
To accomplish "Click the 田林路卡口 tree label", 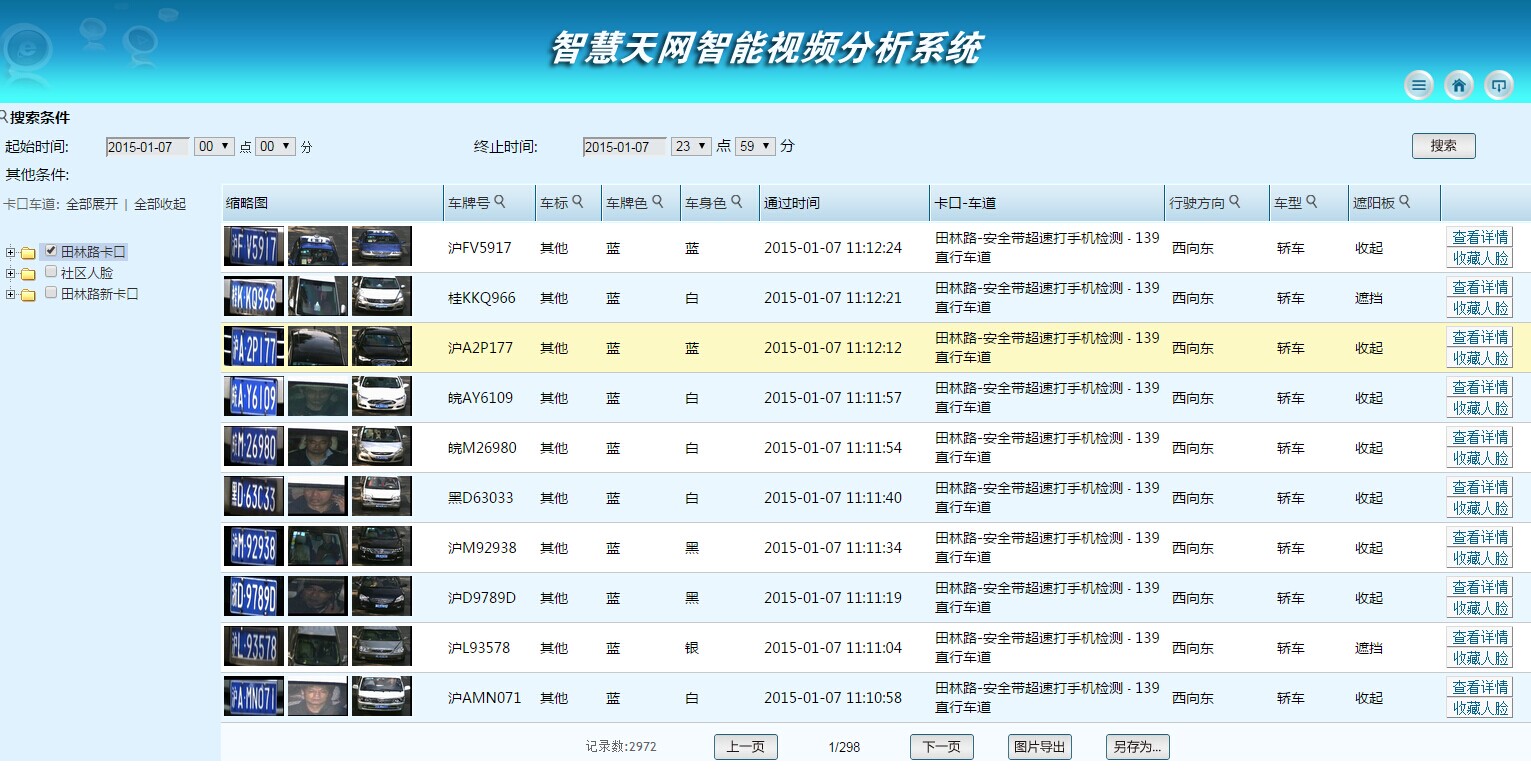I will coord(93,252).
